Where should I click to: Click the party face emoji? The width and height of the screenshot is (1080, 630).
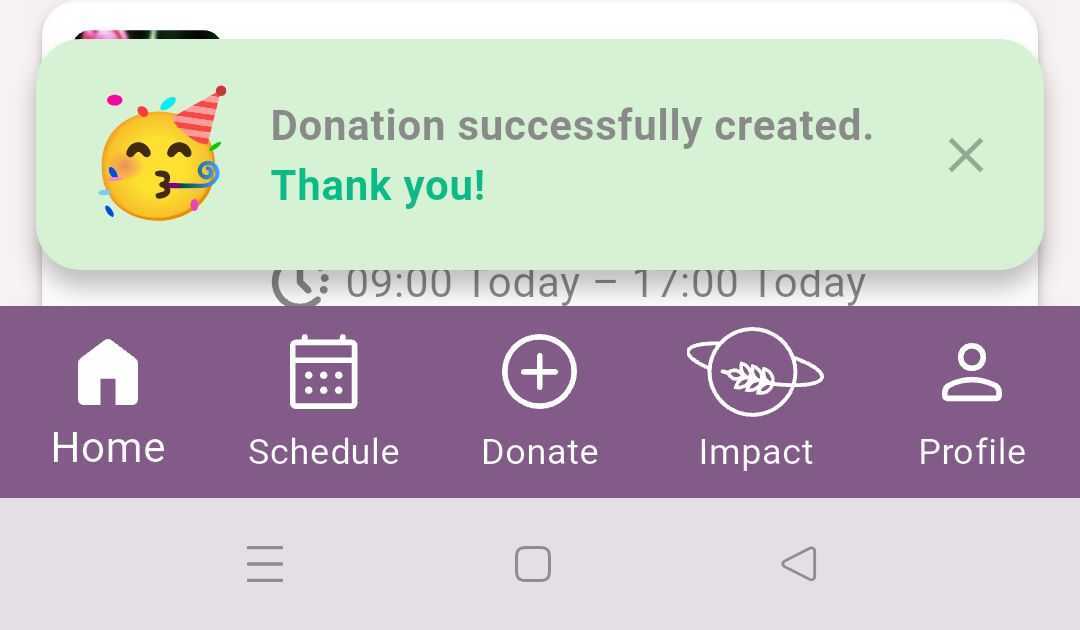162,154
